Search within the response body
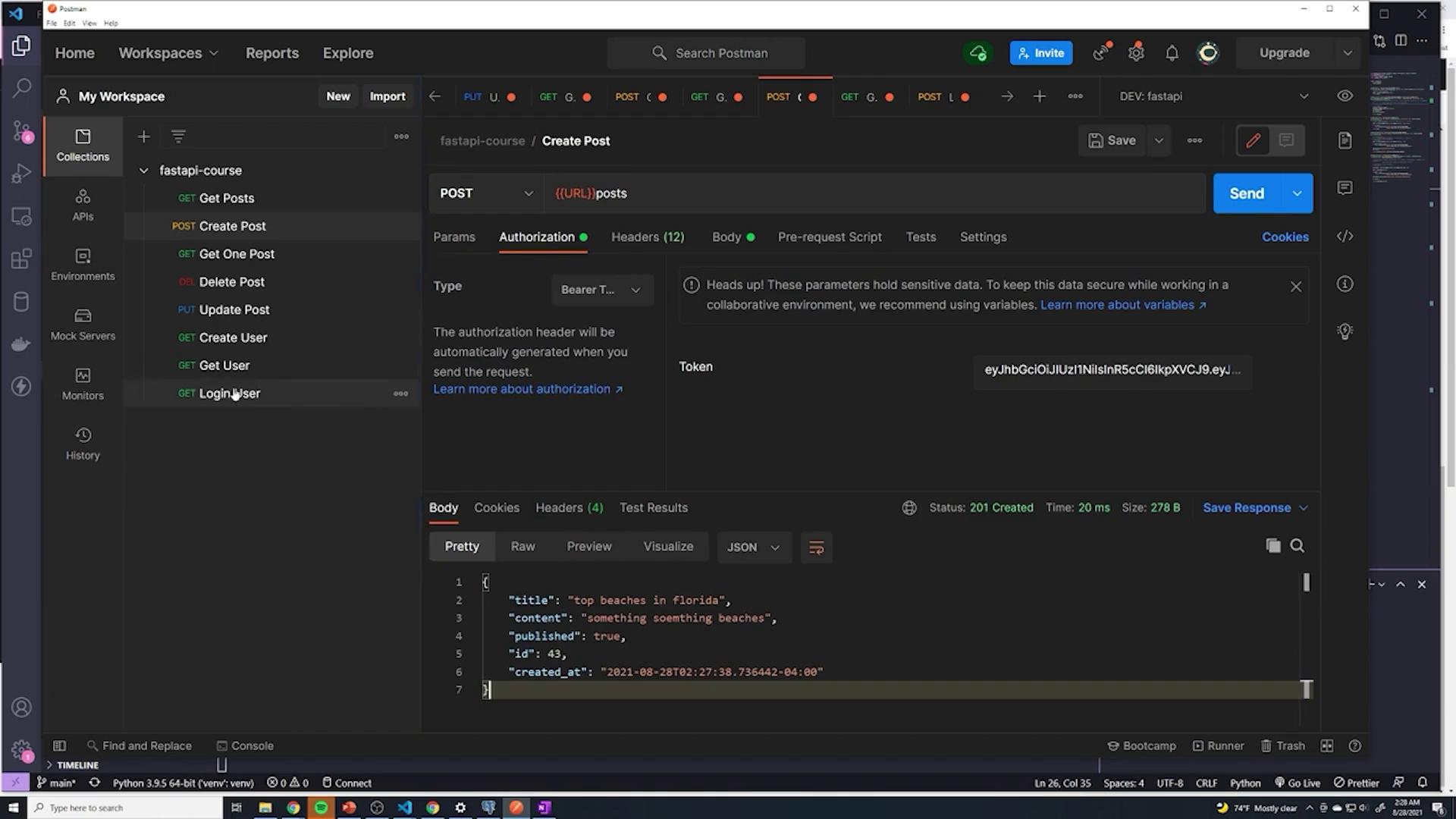This screenshot has height=819, width=1456. (x=1298, y=546)
